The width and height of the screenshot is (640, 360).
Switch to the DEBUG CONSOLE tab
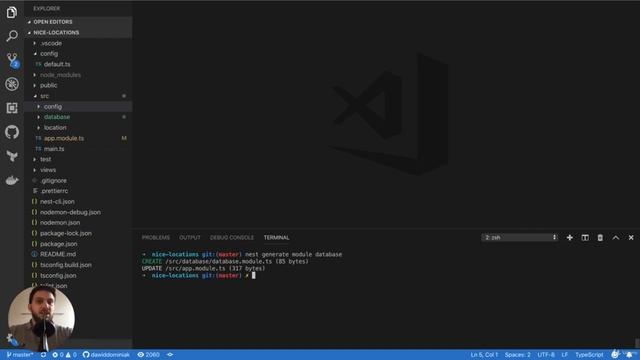pyautogui.click(x=232, y=238)
